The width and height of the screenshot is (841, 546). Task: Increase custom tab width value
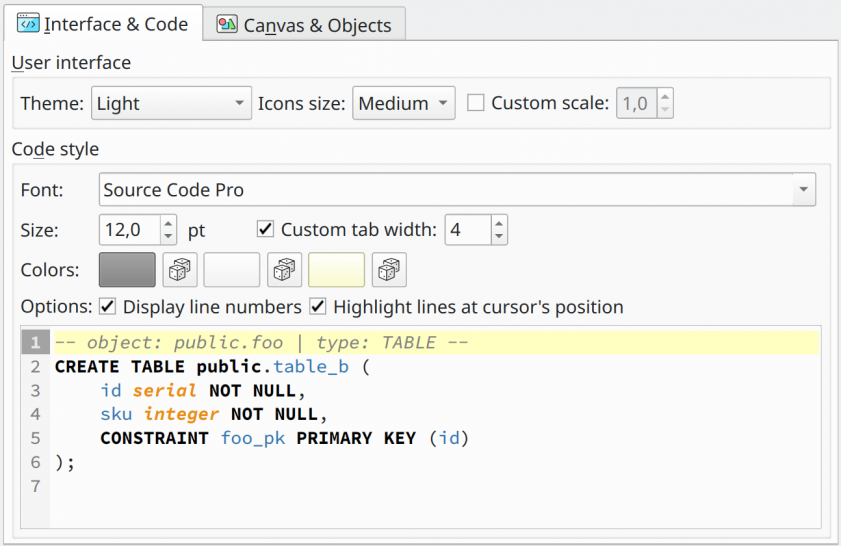(x=499, y=224)
